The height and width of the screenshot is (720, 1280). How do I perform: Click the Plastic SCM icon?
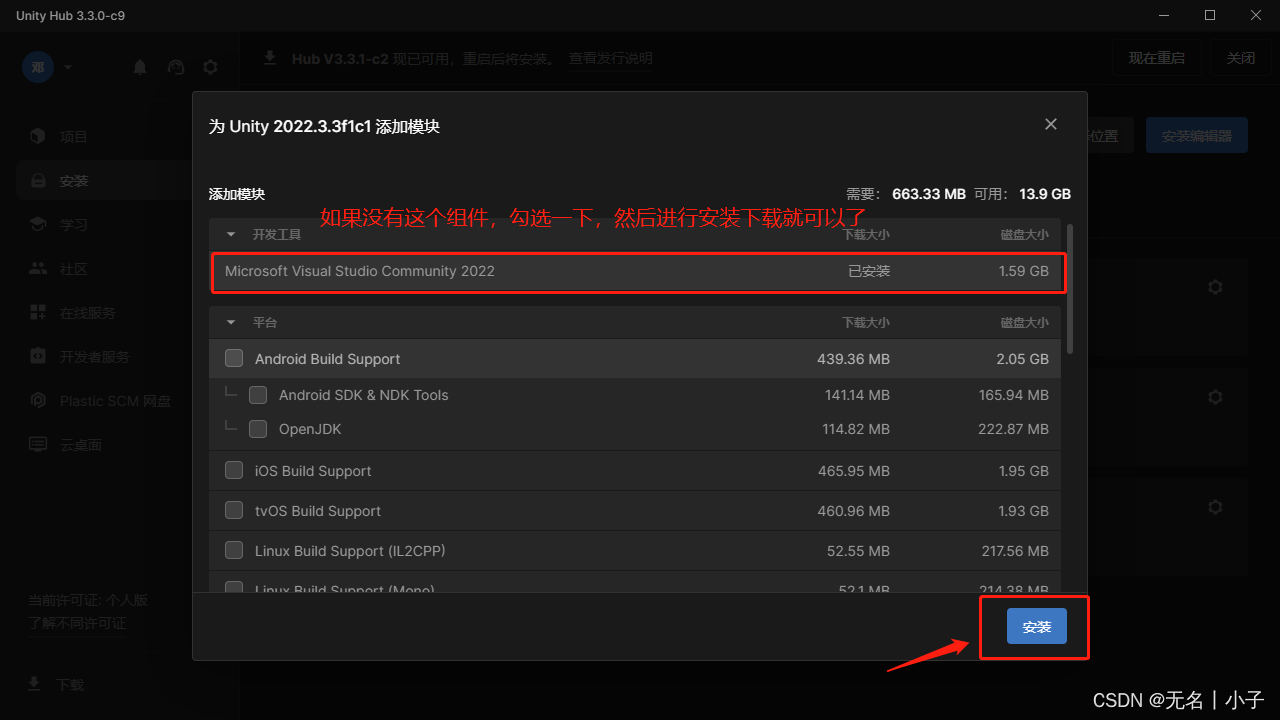[x=38, y=400]
